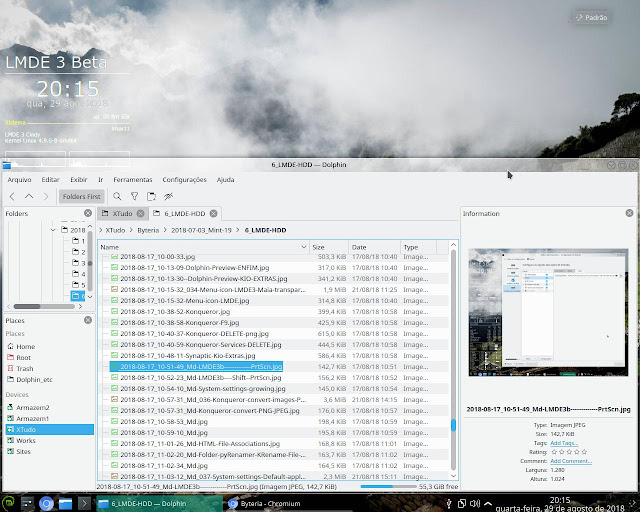Open the clipboard icon in the system tray
This screenshot has width=640, height=512.
pyautogui.click(x=462, y=503)
